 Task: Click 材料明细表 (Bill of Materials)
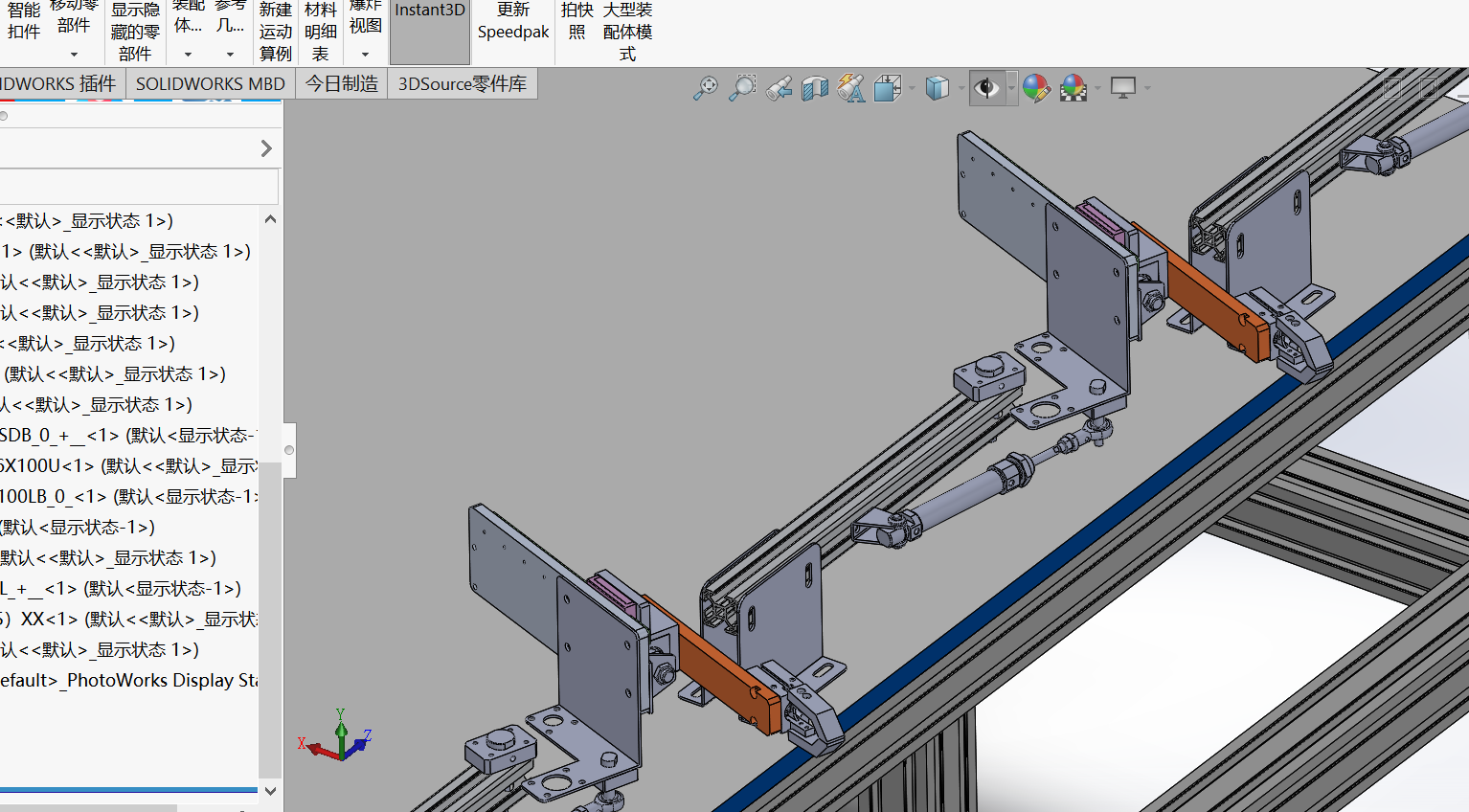coord(321,32)
